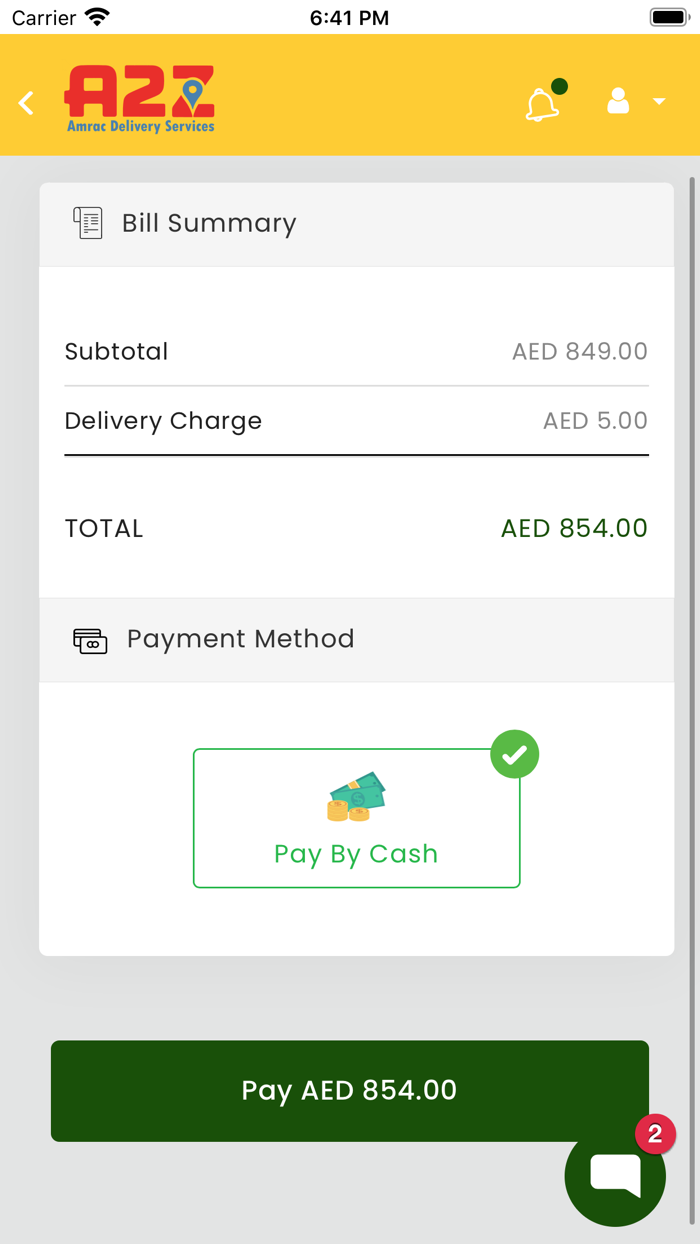Click the Payment Method card icon
The image size is (700, 1244).
pyautogui.click(x=90, y=640)
